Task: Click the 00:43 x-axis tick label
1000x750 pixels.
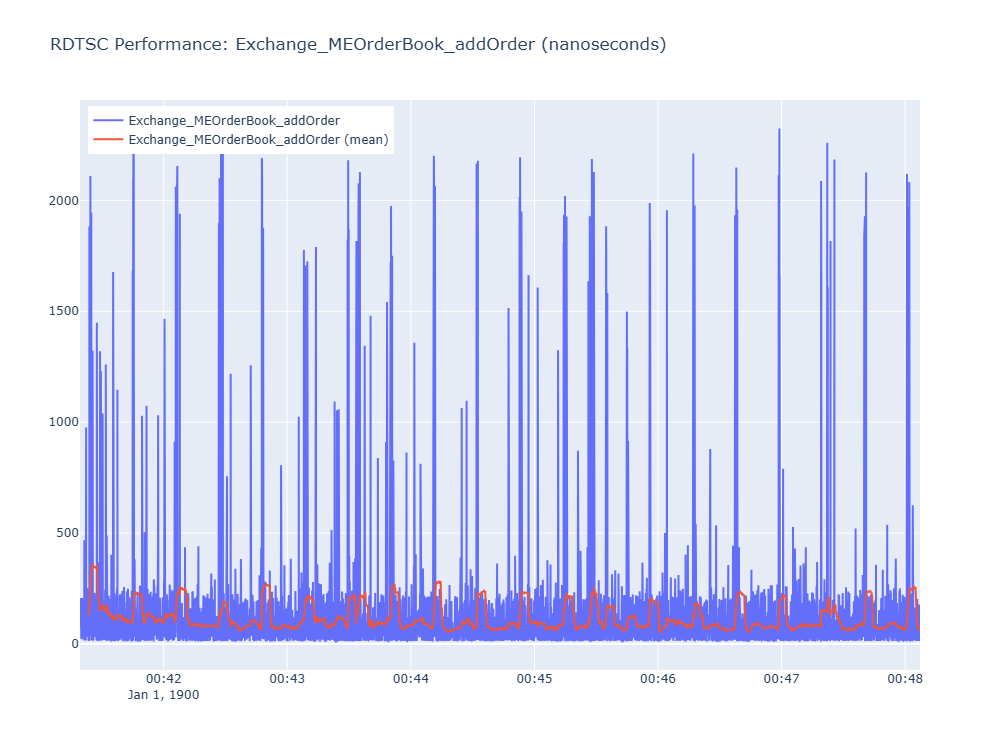Action: pyautogui.click(x=287, y=679)
